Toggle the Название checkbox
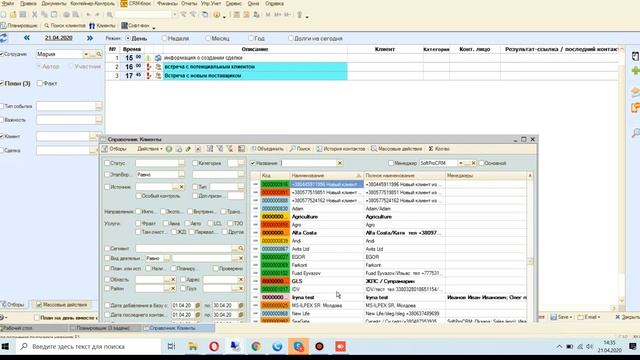This screenshot has height=360, width=640. tap(253, 163)
